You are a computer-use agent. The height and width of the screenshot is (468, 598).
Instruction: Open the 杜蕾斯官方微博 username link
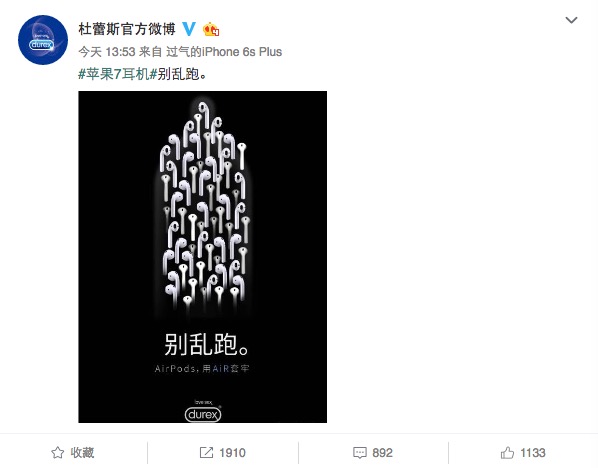(127, 29)
